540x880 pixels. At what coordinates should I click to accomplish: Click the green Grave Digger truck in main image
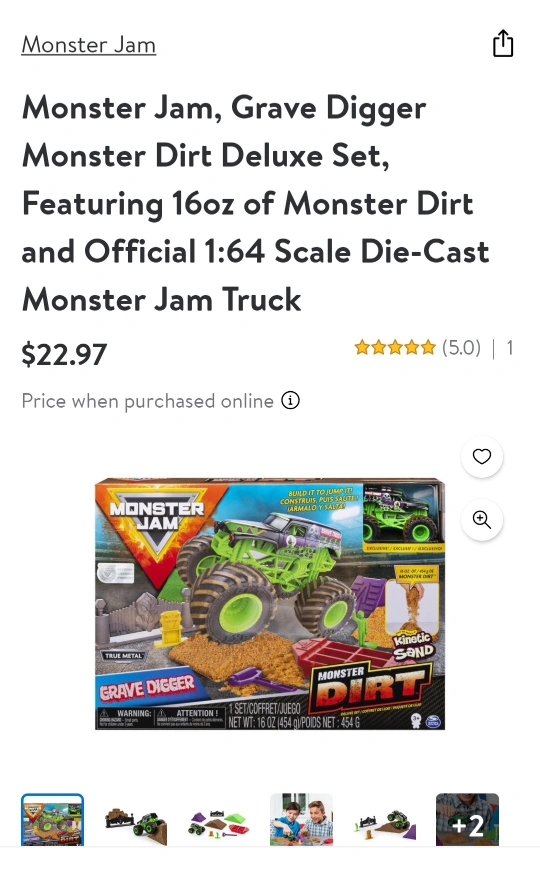coord(264,578)
